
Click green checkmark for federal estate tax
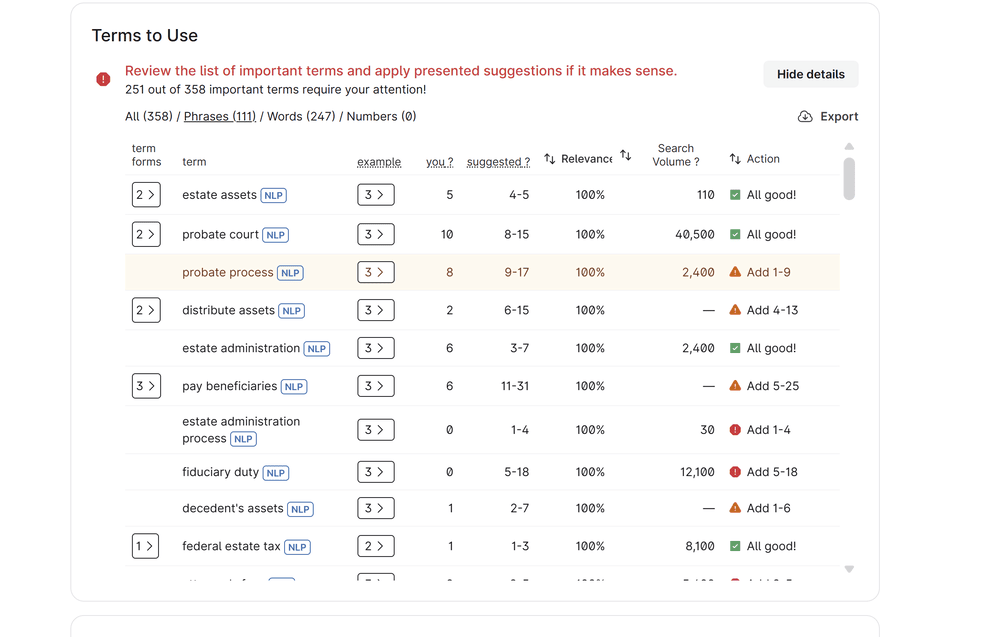point(735,547)
